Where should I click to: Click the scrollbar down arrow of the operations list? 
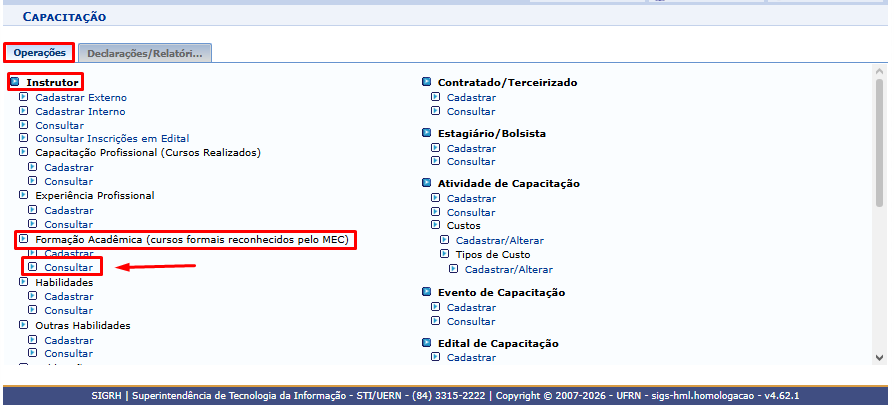(x=879, y=357)
